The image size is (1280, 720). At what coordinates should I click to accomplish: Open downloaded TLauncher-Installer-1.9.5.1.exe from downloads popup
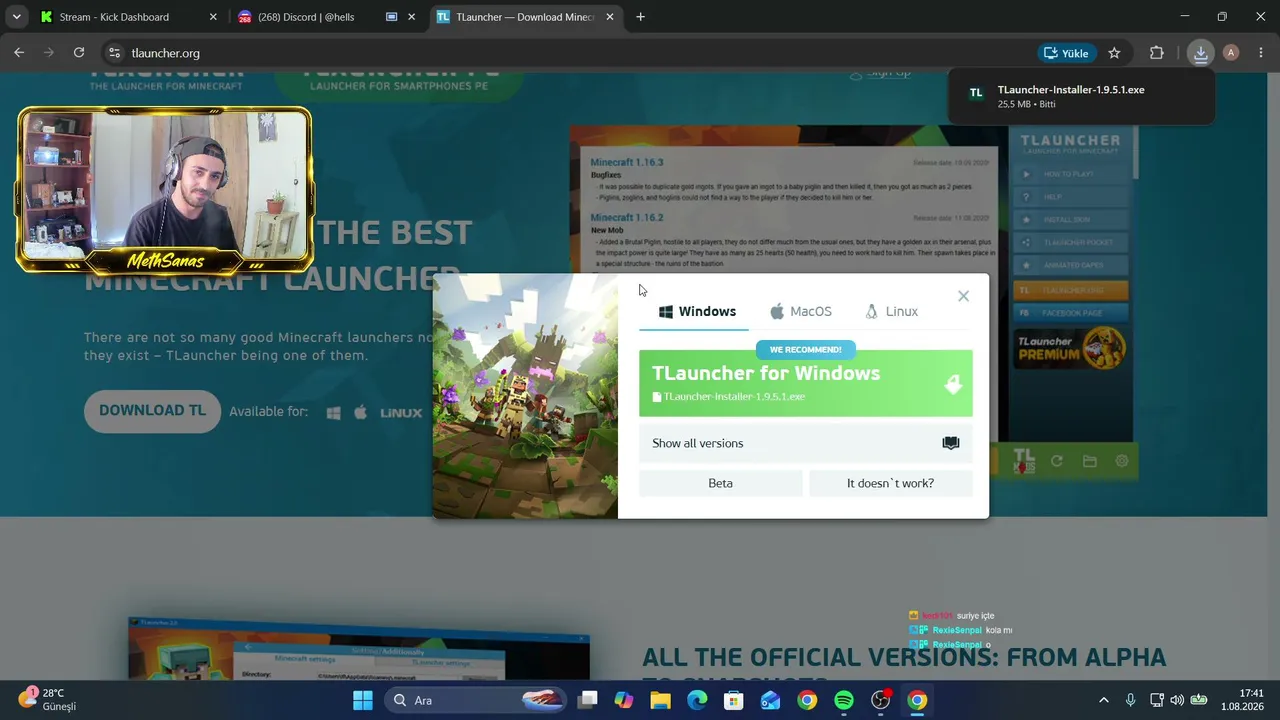1081,96
